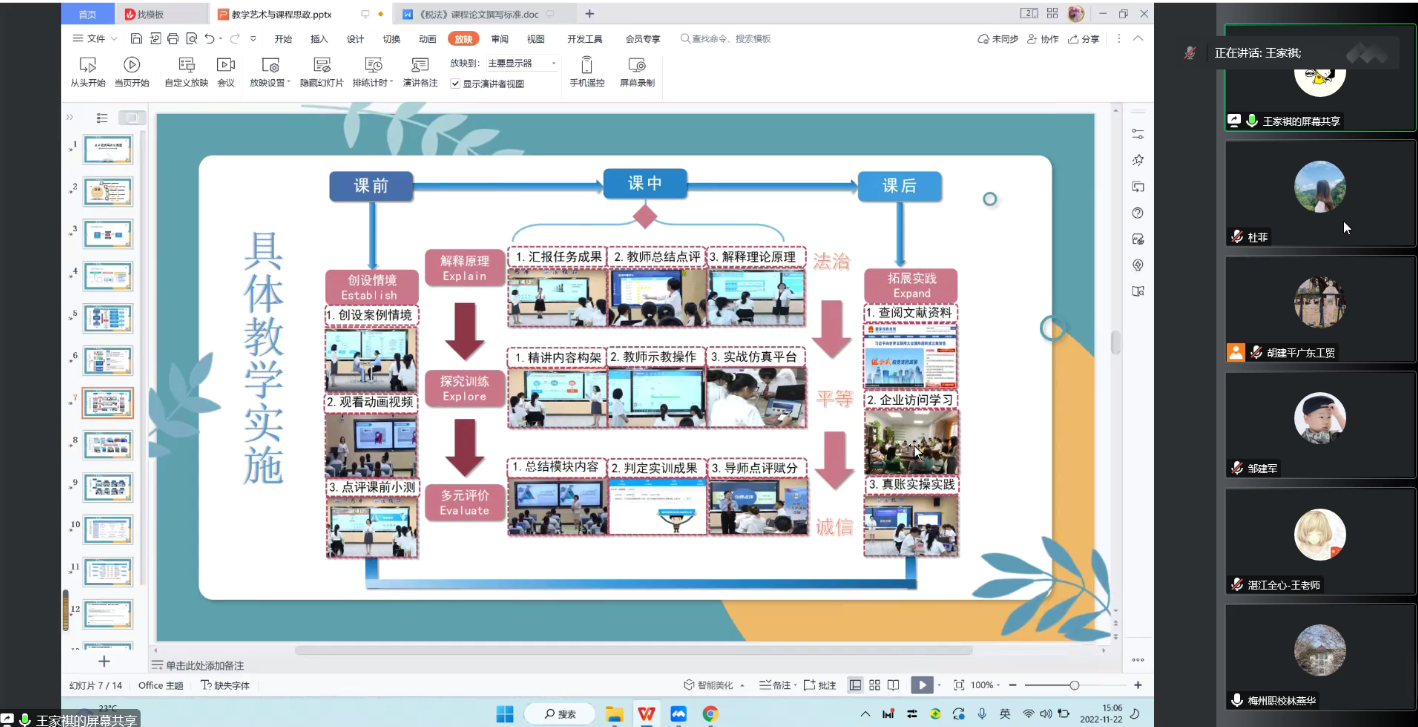
Task: Start slideshow with 从头开始 icon
Action: pos(87,65)
